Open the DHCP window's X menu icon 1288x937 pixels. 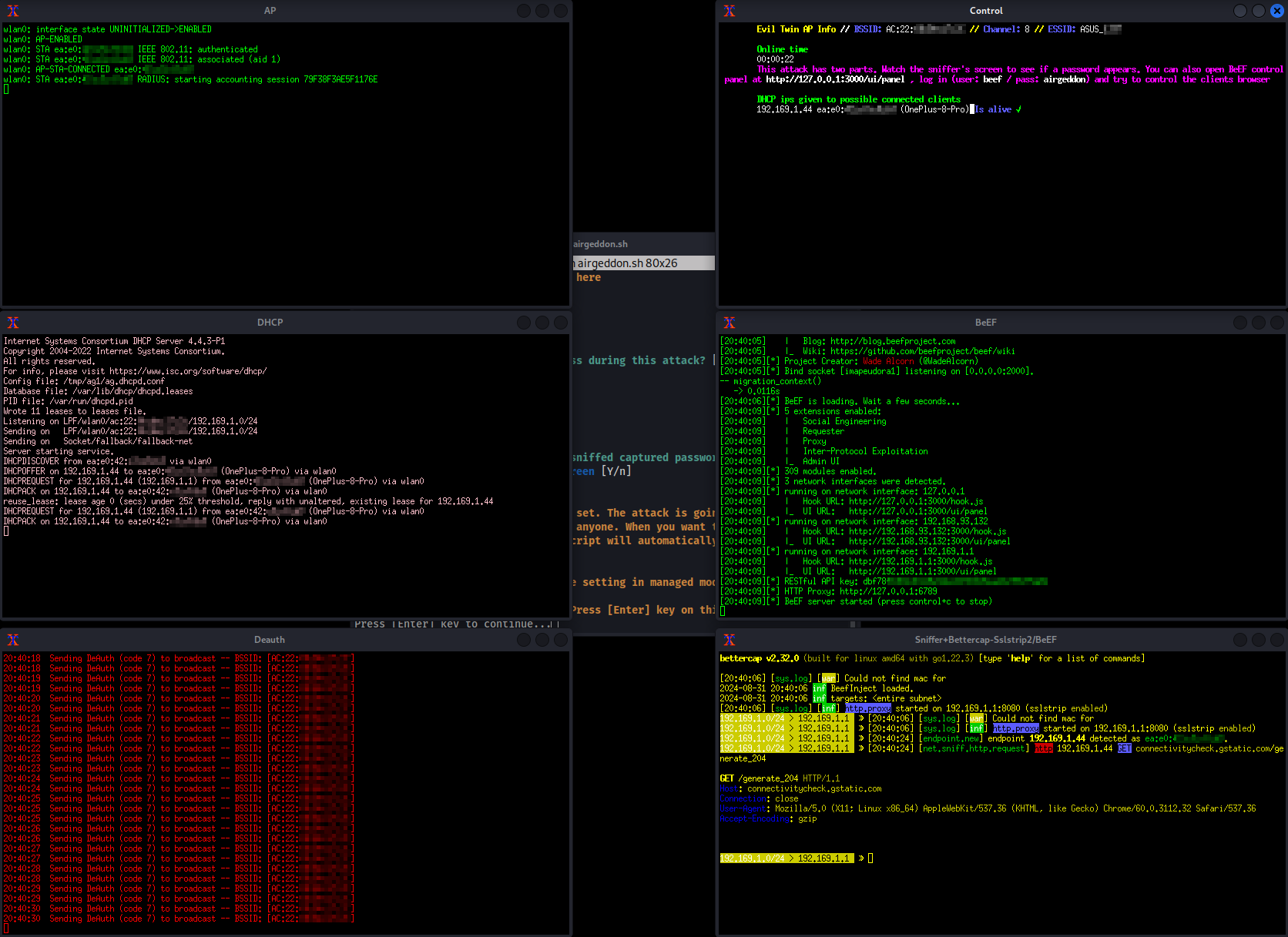point(13,323)
